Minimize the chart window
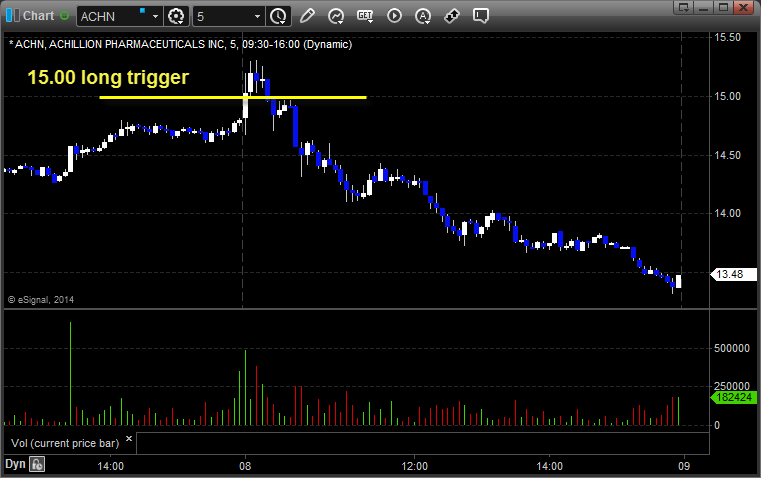761x478 pixels. (x=704, y=7)
